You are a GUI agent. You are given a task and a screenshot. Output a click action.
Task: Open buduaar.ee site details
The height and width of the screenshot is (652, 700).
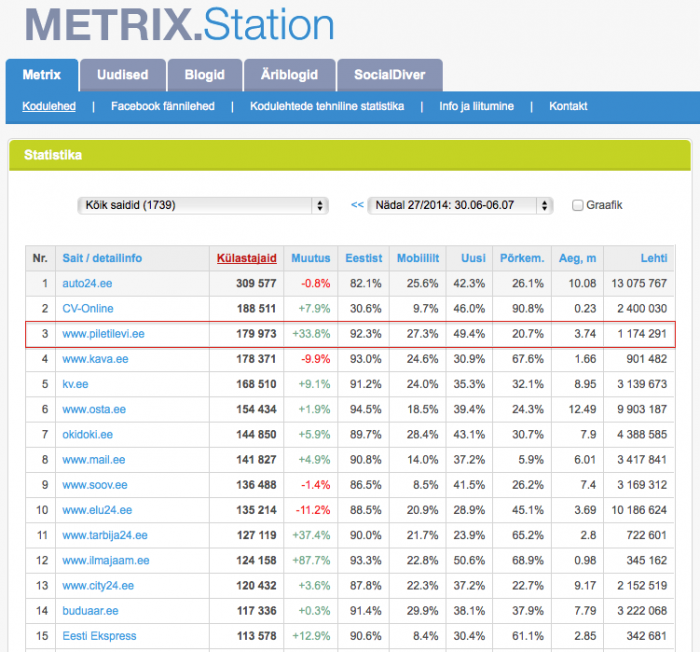click(x=90, y=611)
